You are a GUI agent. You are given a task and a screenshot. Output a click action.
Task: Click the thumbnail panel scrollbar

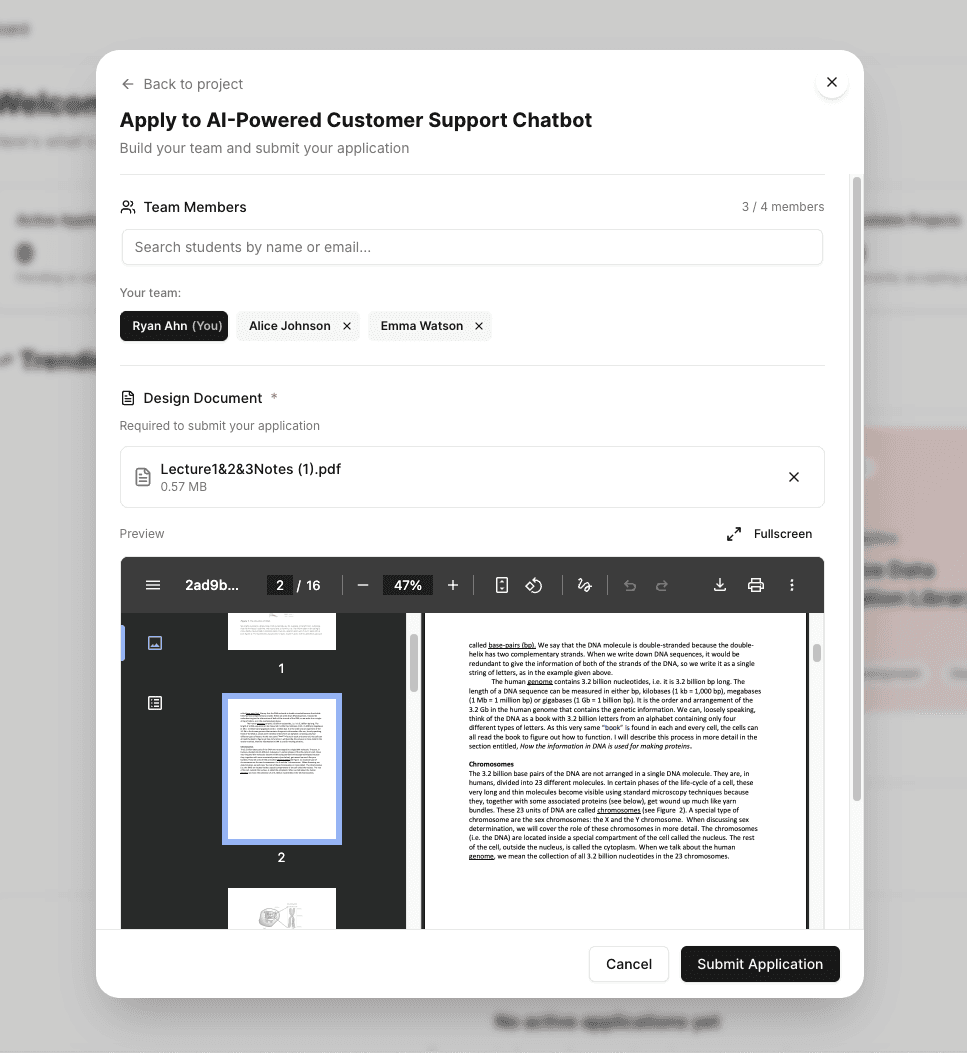(414, 663)
